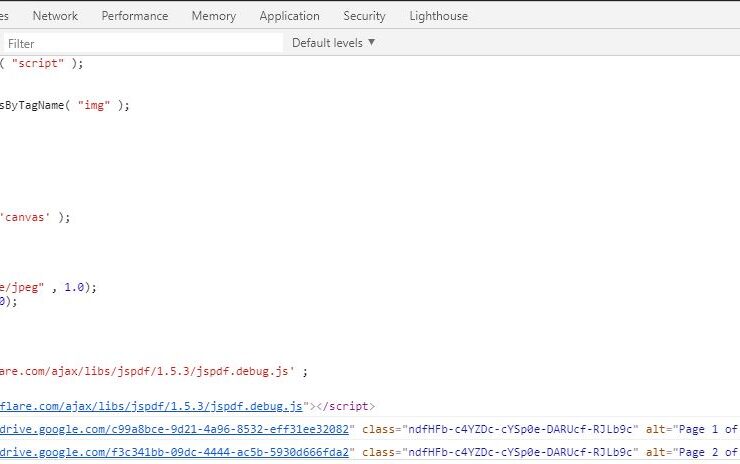Open the underlined jspdf.debug.js script link

tap(151, 406)
